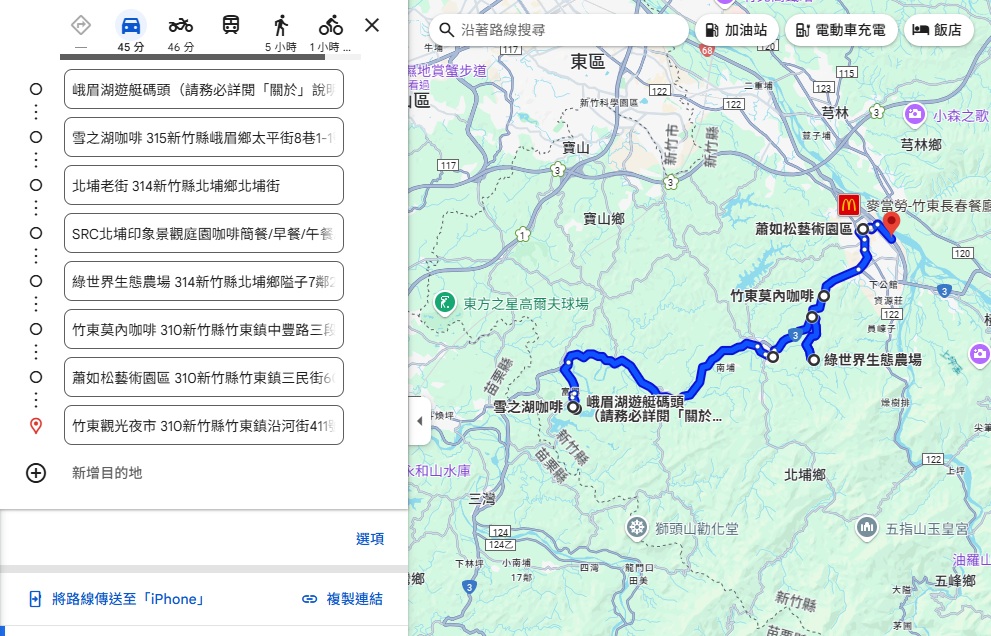This screenshot has height=636, width=991.
Task: Edit the 峨眉湖遊艇碼頭 starting point field
Action: 204,89
